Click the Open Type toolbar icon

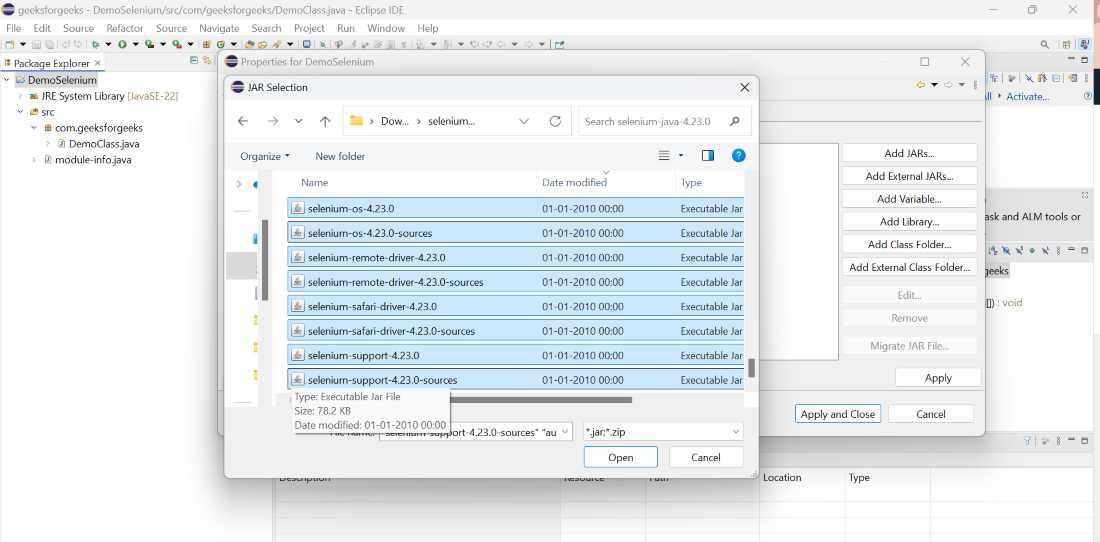point(249,44)
